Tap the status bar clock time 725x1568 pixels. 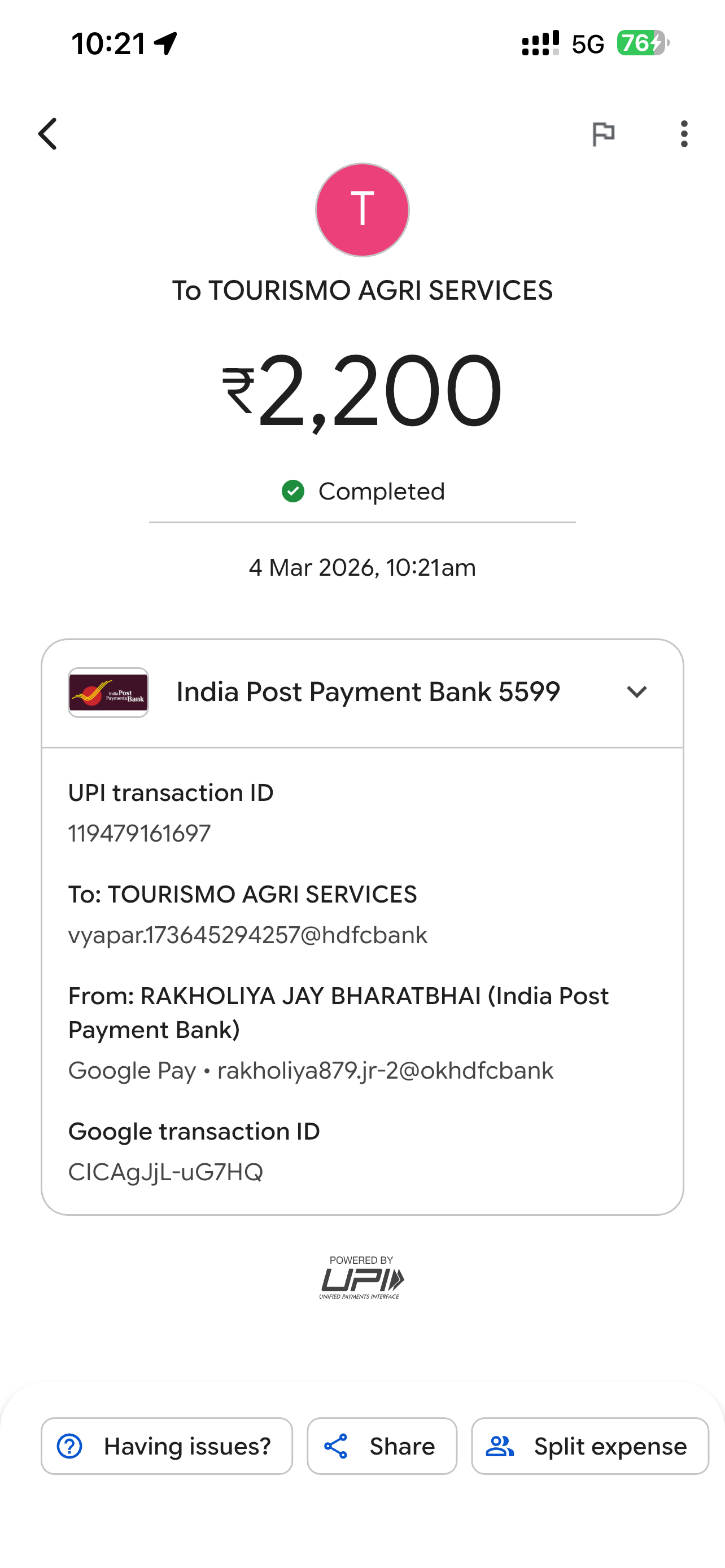[x=108, y=44]
